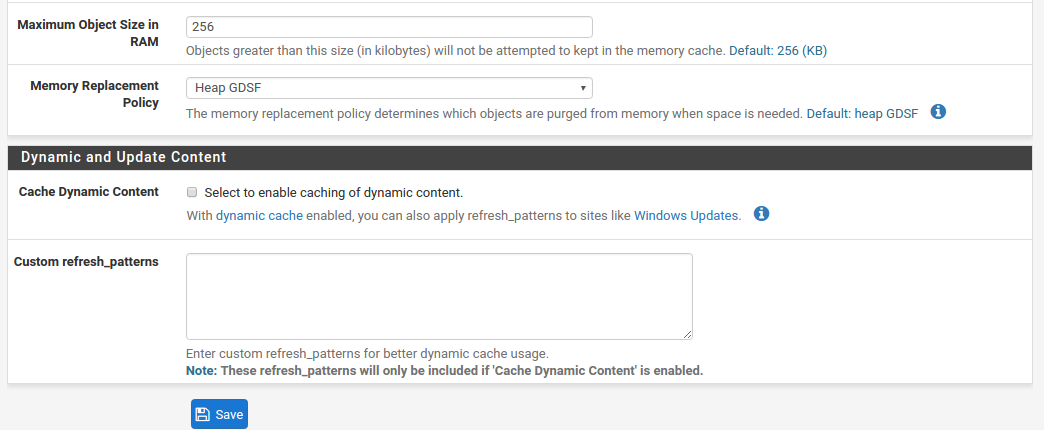This screenshot has height=430, width=1044.
Task: Open the Memory Replacement Policy dropdown
Action: tap(389, 88)
